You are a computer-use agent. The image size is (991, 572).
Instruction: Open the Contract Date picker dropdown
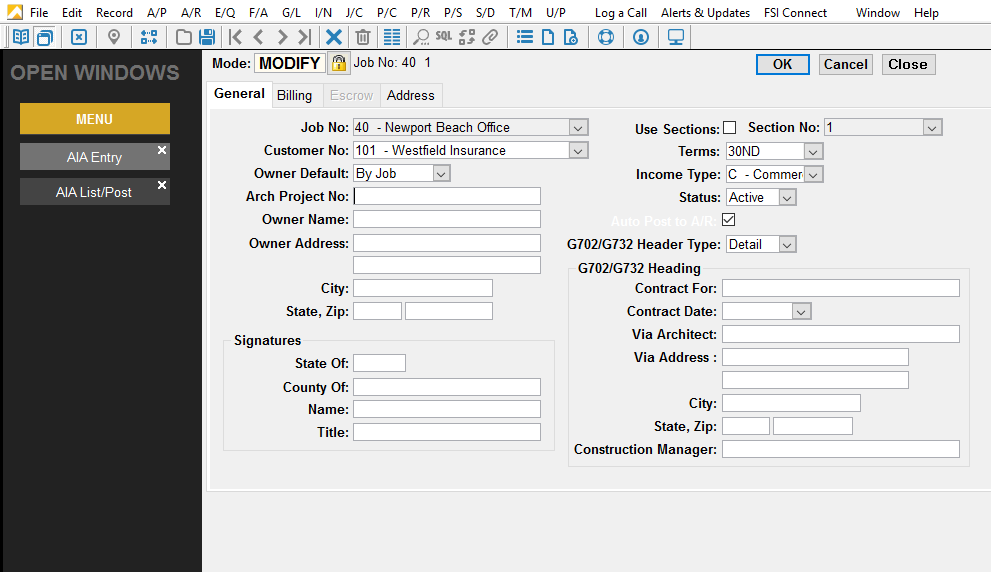pos(801,312)
